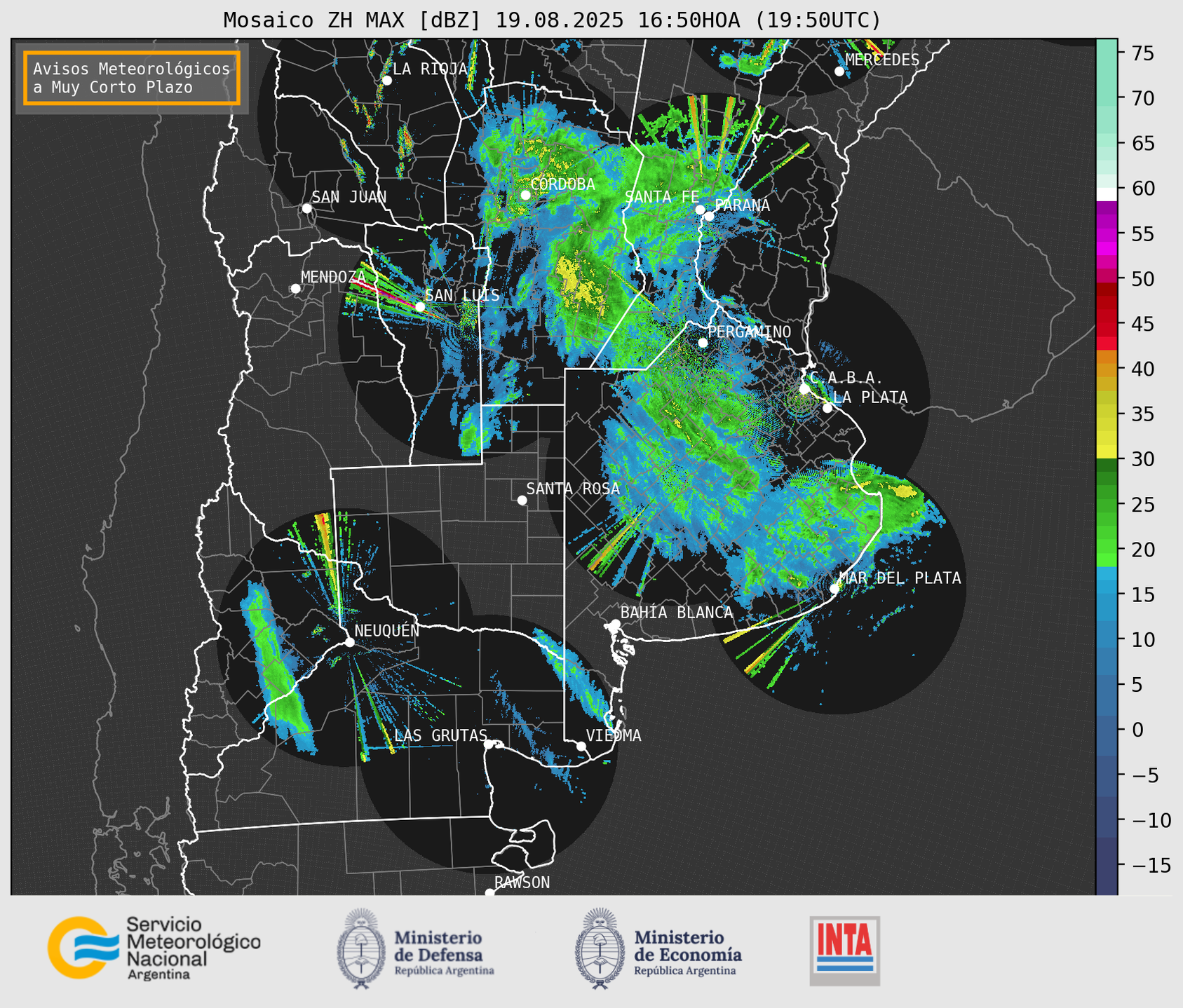Click the Ministerio de Defensa emblem
1183x1008 pixels.
361,948
